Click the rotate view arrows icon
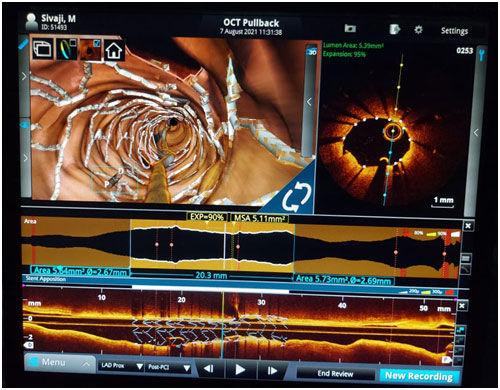 296,197
